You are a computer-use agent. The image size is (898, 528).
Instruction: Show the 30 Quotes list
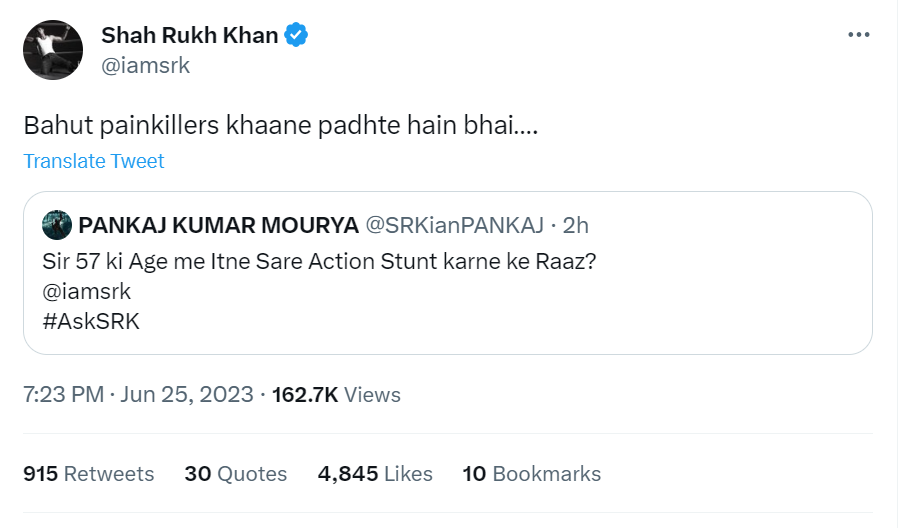tap(235, 473)
